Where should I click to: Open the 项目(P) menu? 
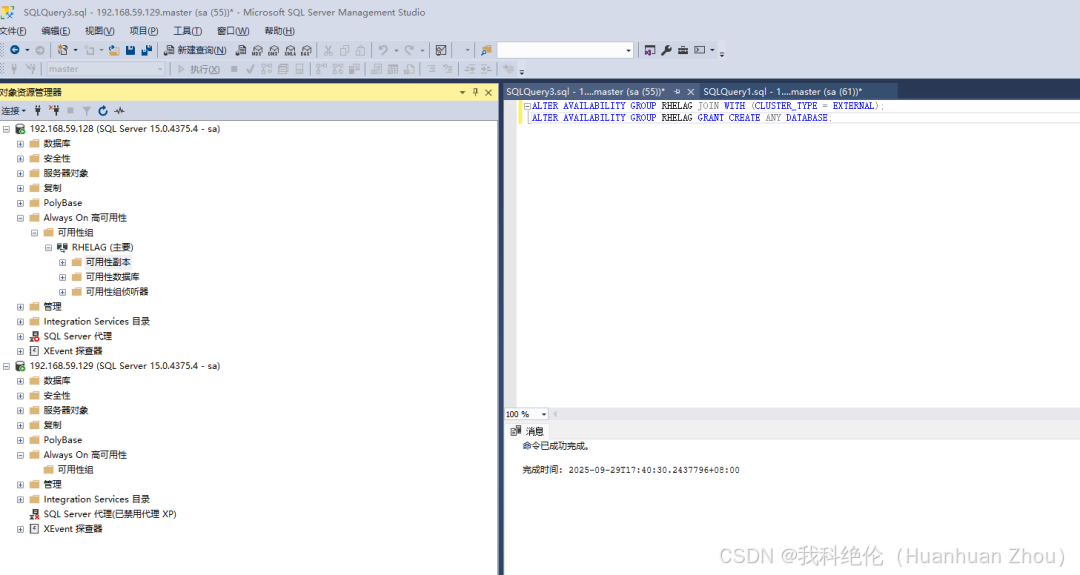pyautogui.click(x=143, y=31)
